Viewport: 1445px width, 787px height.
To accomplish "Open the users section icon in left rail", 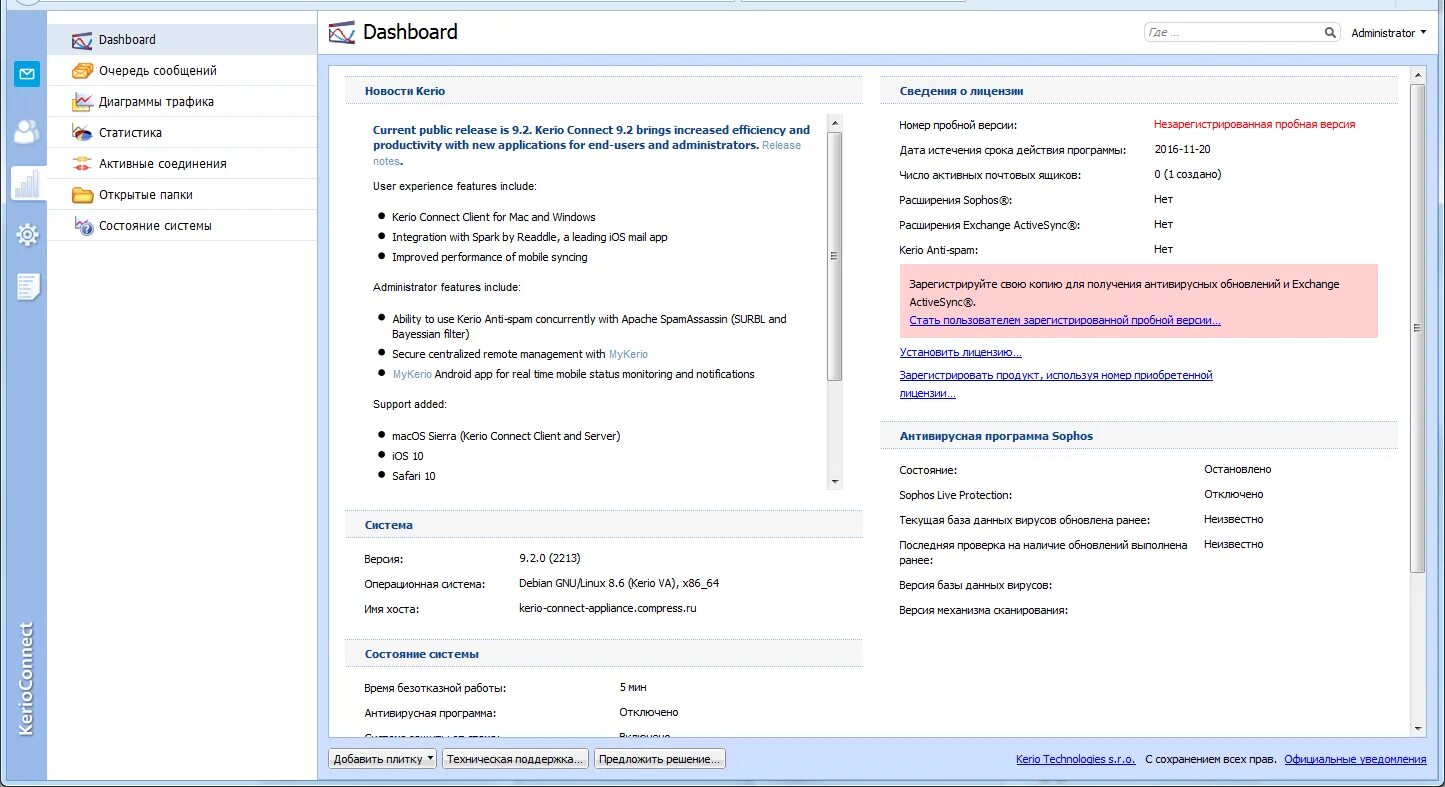I will tap(27, 131).
